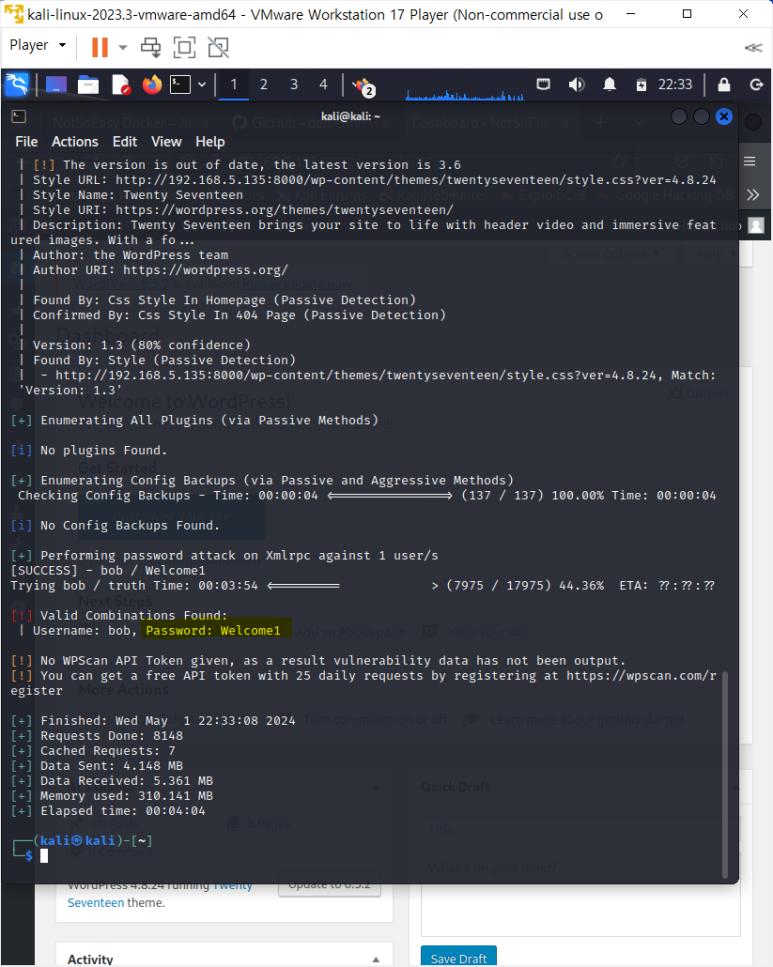Click the 22:33 clock in panel
The width and height of the screenshot is (773, 967).
pyautogui.click(x=675, y=84)
